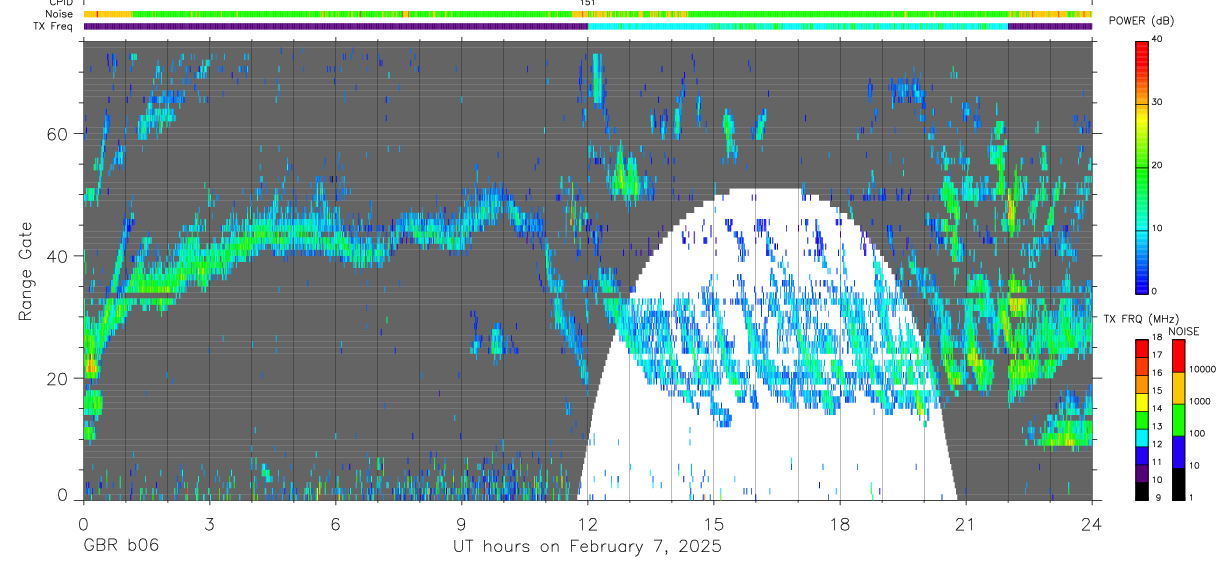
Task: Click the 40 tick on POWER colorbar
Action: click(1157, 39)
